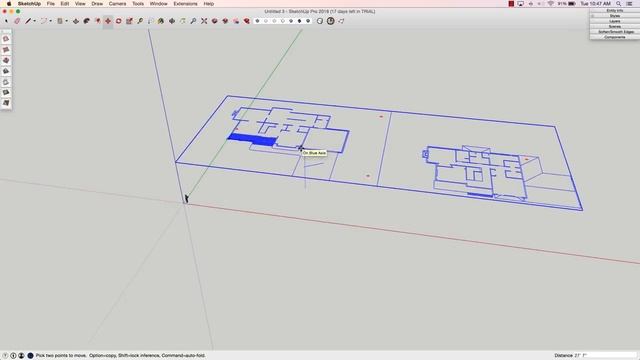Open macOS Notification Center
Image resolution: width=640 pixels, height=360 pixels.
point(630,4)
